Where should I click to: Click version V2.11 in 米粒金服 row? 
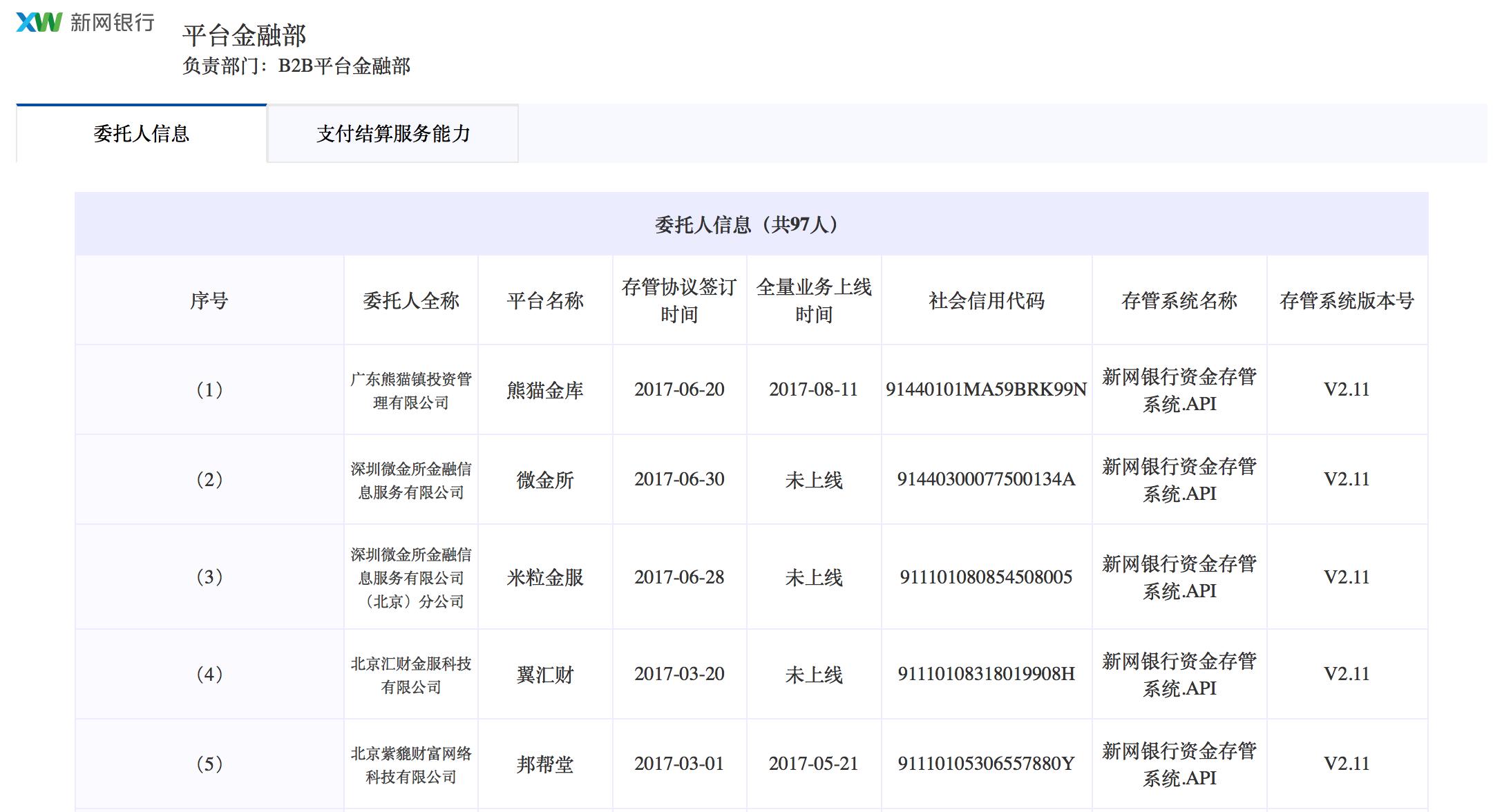coord(1347,577)
